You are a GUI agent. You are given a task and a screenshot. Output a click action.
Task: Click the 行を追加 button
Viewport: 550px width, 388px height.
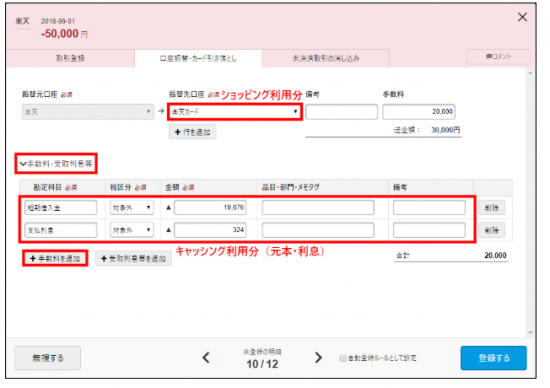193,132
